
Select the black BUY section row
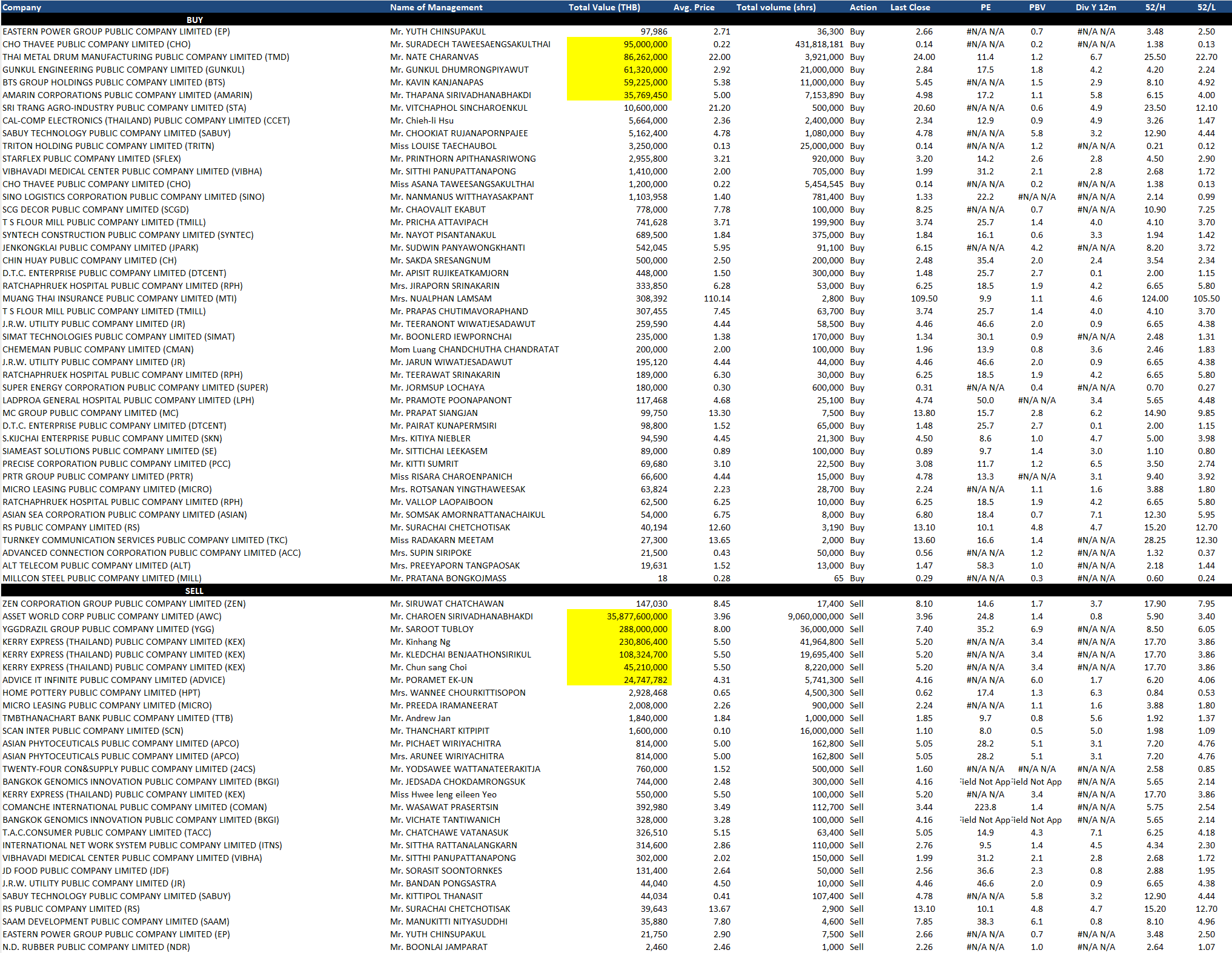194,20
